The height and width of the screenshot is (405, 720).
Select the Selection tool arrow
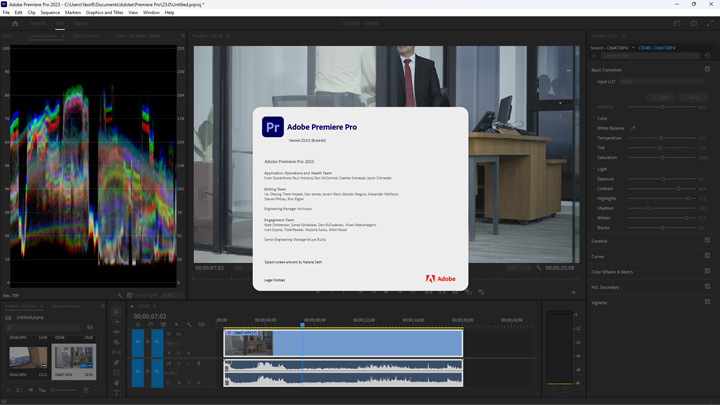coord(116,312)
